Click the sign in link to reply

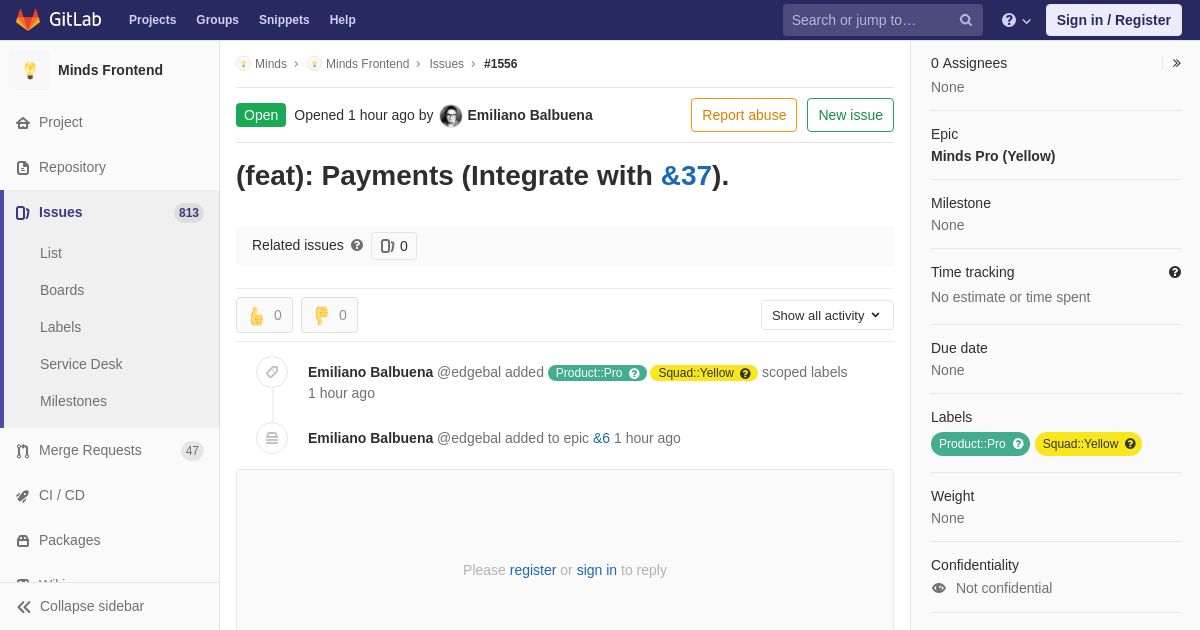[x=597, y=570]
